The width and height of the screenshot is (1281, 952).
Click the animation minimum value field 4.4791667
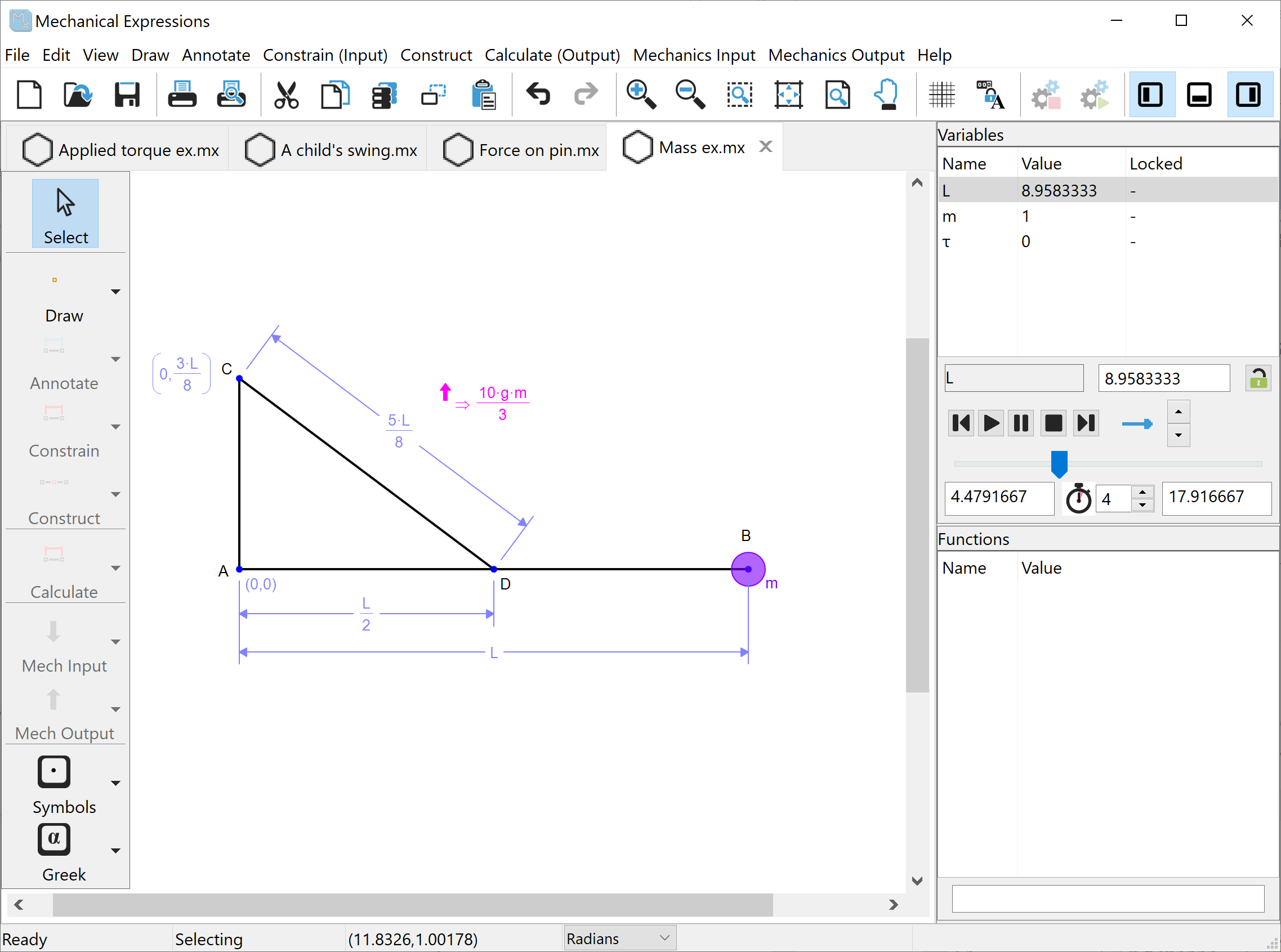pyautogui.click(x=999, y=497)
